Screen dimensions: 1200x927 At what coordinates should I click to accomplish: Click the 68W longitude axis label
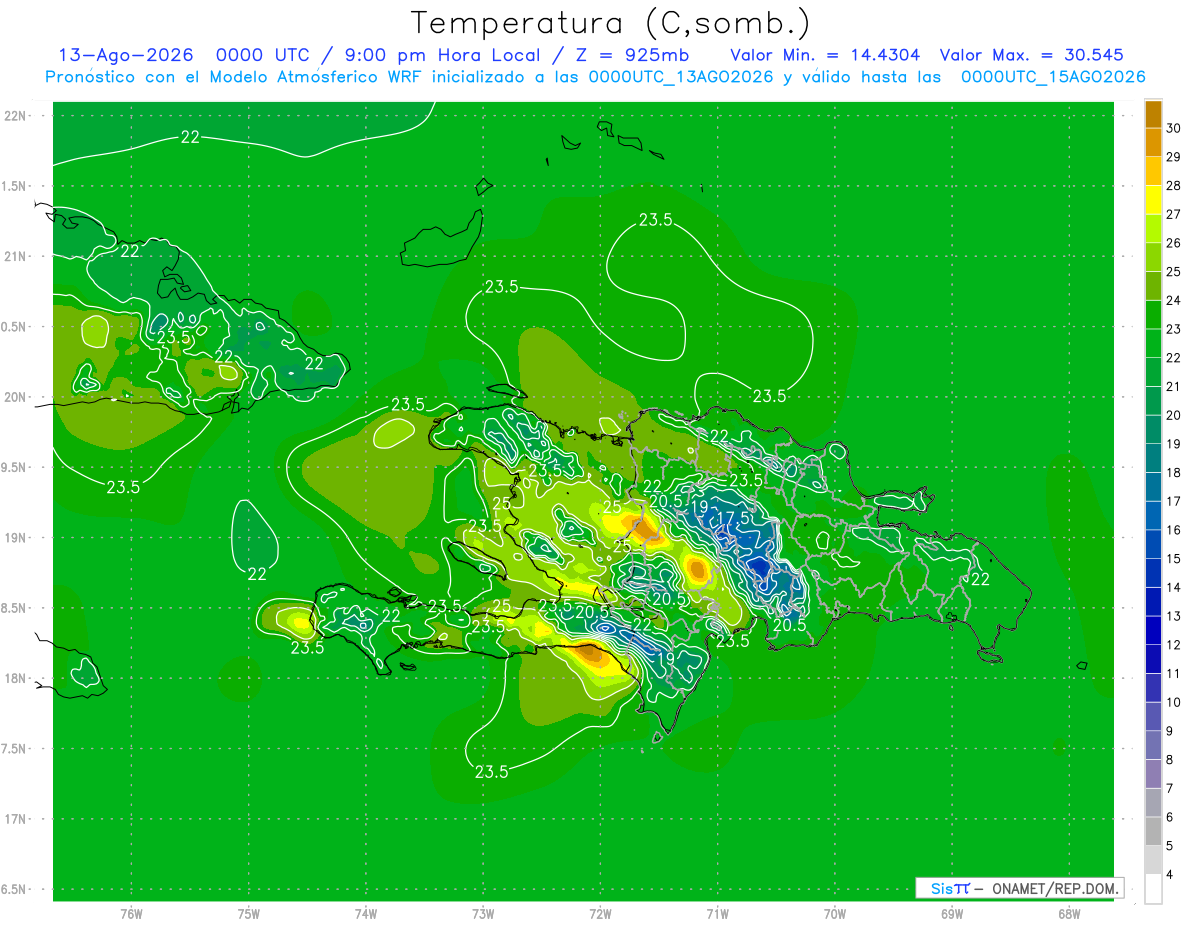(x=1069, y=912)
